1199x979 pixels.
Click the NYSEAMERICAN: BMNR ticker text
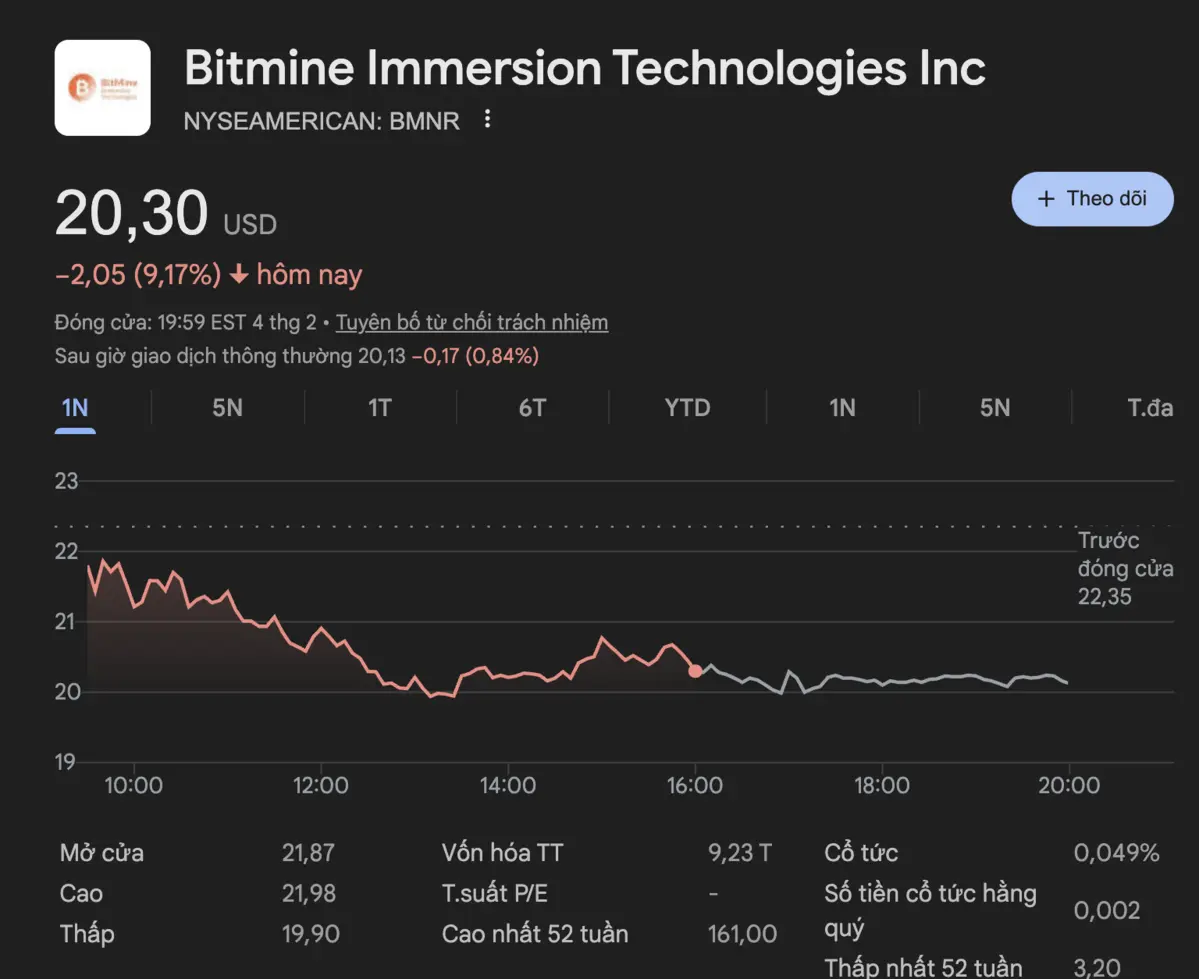pos(321,121)
